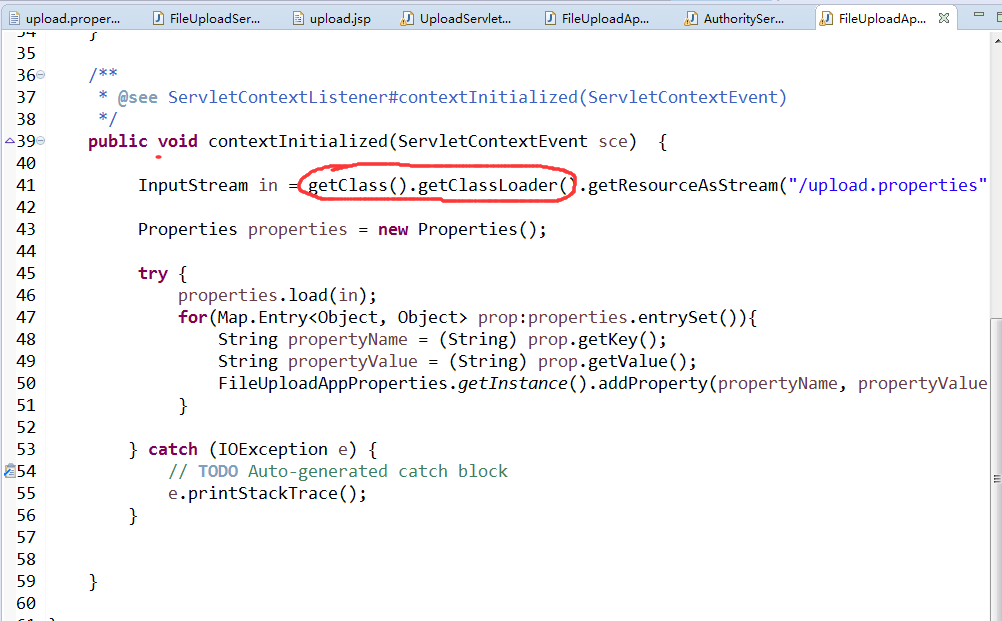1002x621 pixels.
Task: Click line number 59 in the gutter
Action: tap(26, 581)
